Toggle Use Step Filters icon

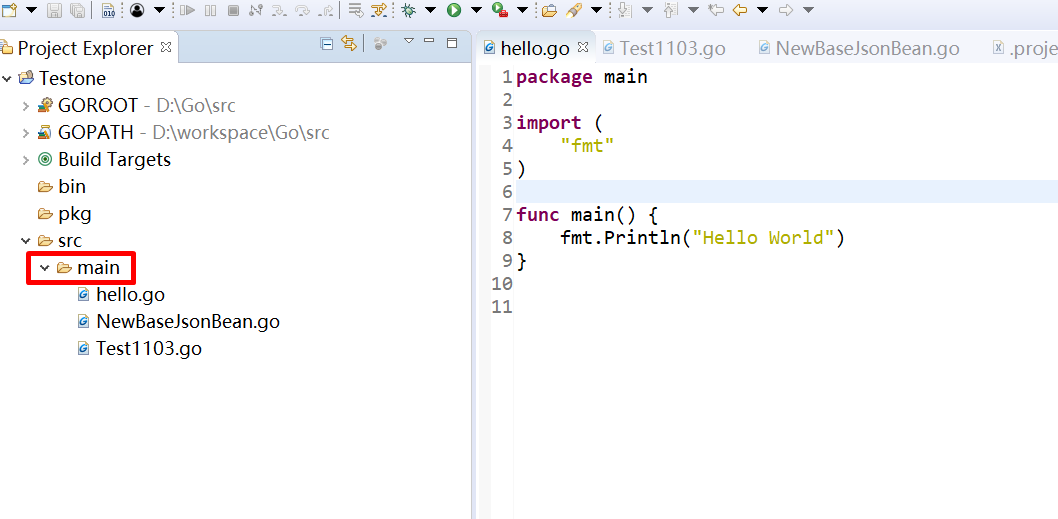click(x=380, y=10)
